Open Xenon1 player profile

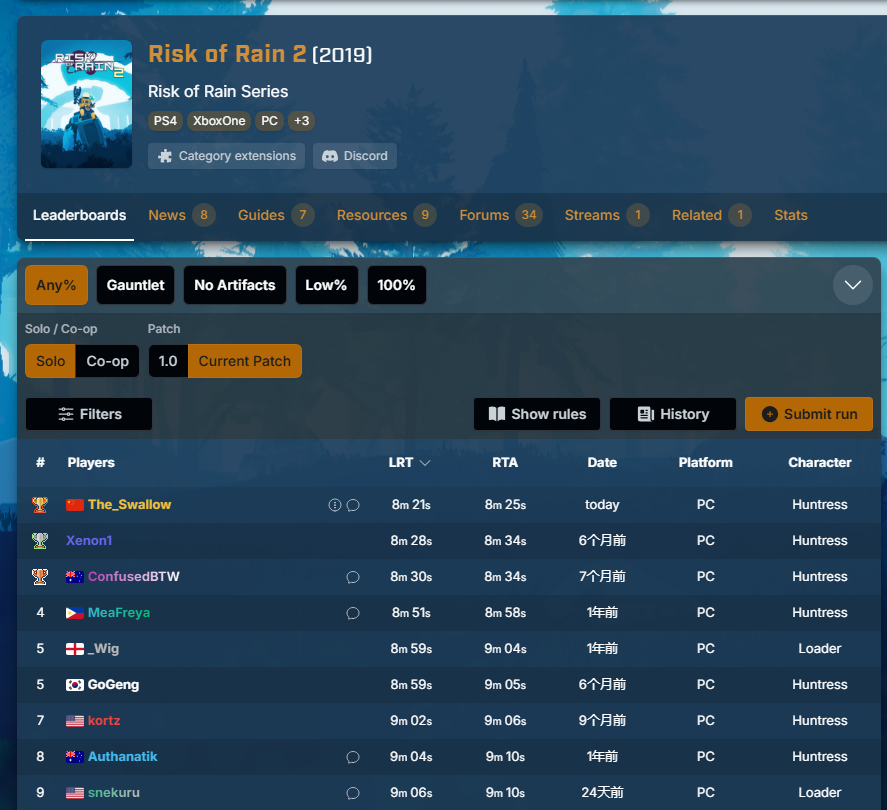point(89,541)
